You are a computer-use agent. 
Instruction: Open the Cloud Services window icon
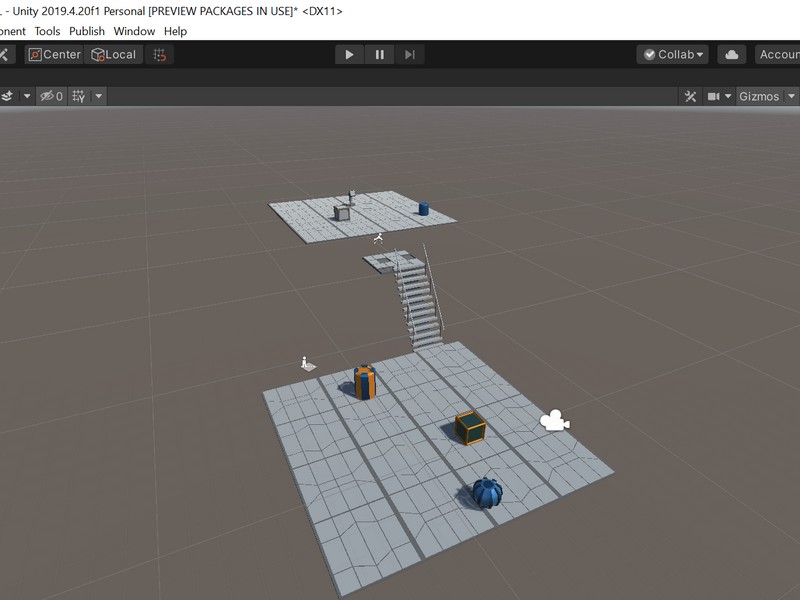click(x=731, y=53)
